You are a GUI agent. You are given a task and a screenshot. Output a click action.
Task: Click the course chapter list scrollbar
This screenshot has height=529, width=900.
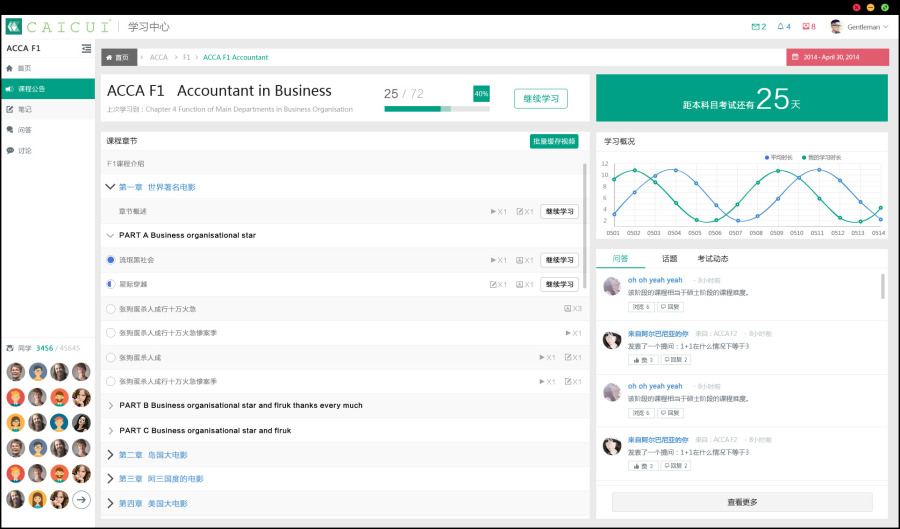[585, 226]
